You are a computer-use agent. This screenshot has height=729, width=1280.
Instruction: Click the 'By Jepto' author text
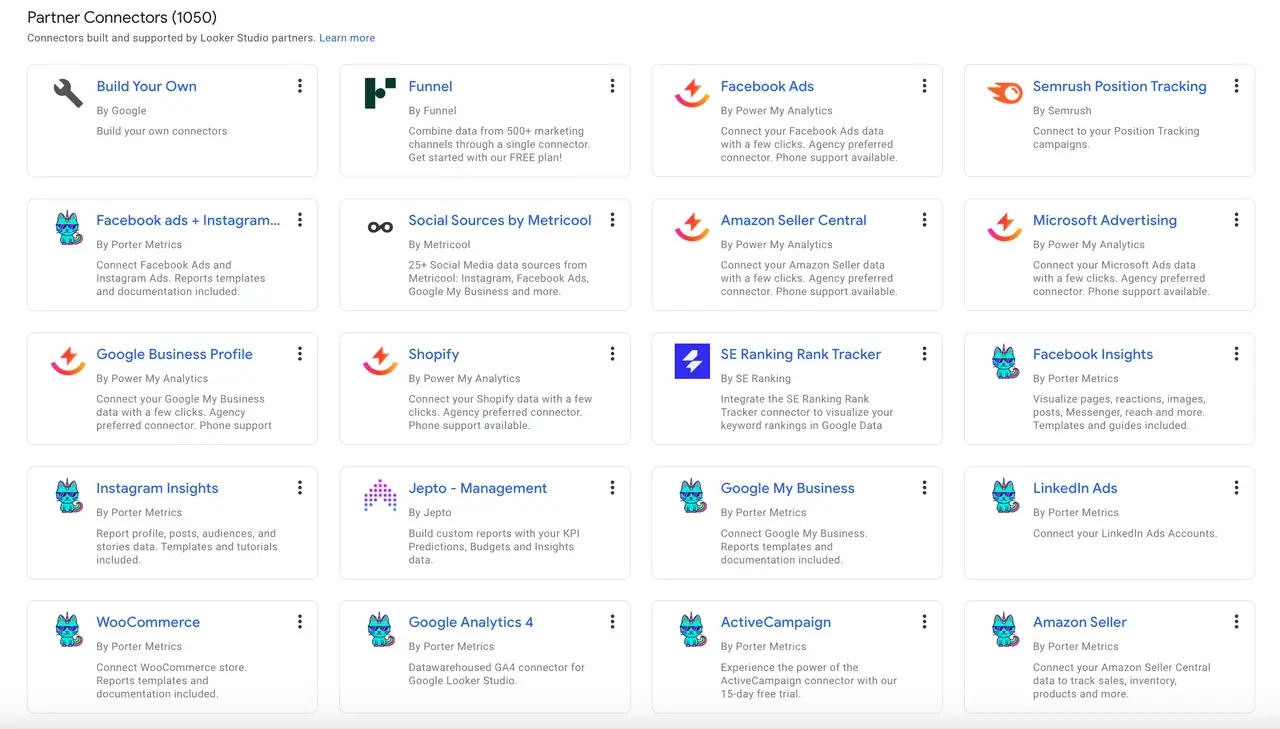(430, 513)
